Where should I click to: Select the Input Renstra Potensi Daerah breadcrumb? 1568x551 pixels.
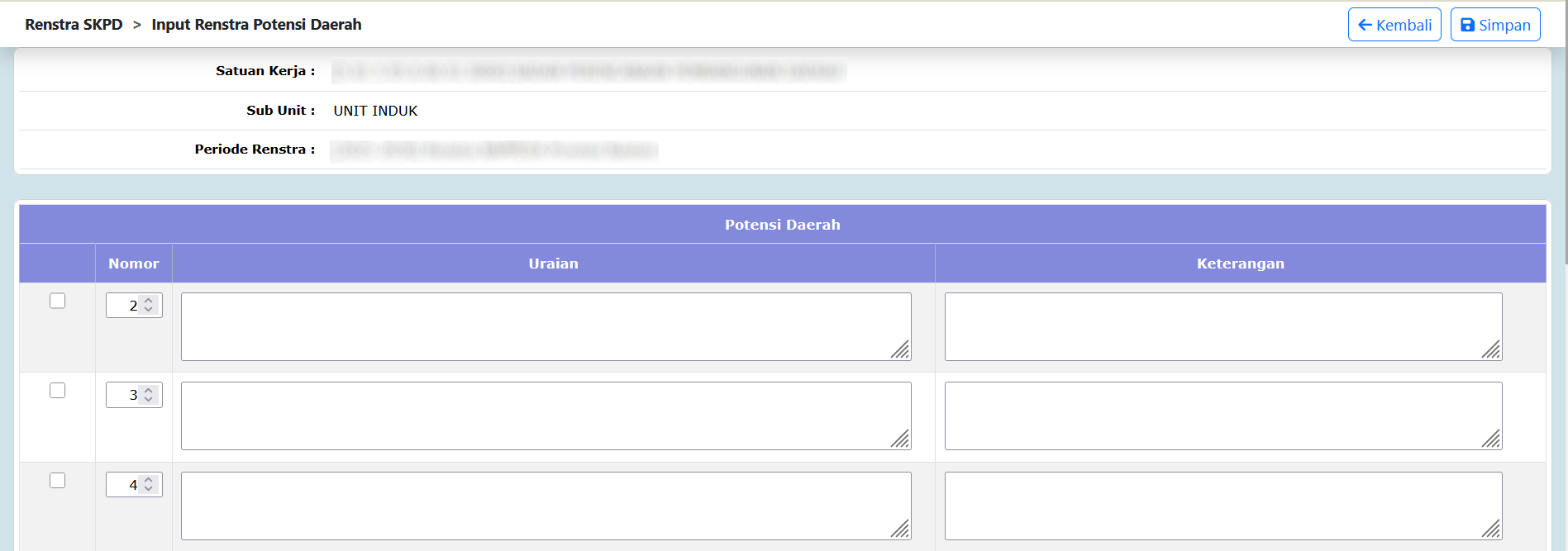(x=256, y=24)
